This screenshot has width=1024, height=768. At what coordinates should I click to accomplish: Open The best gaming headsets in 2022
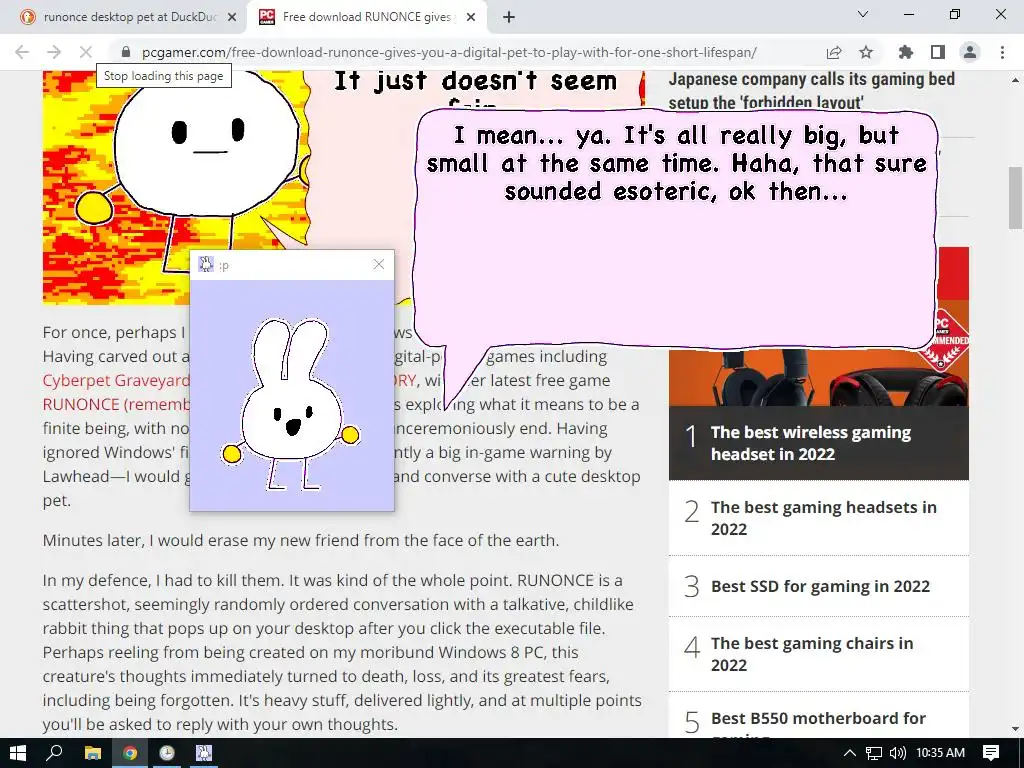[x=824, y=518]
